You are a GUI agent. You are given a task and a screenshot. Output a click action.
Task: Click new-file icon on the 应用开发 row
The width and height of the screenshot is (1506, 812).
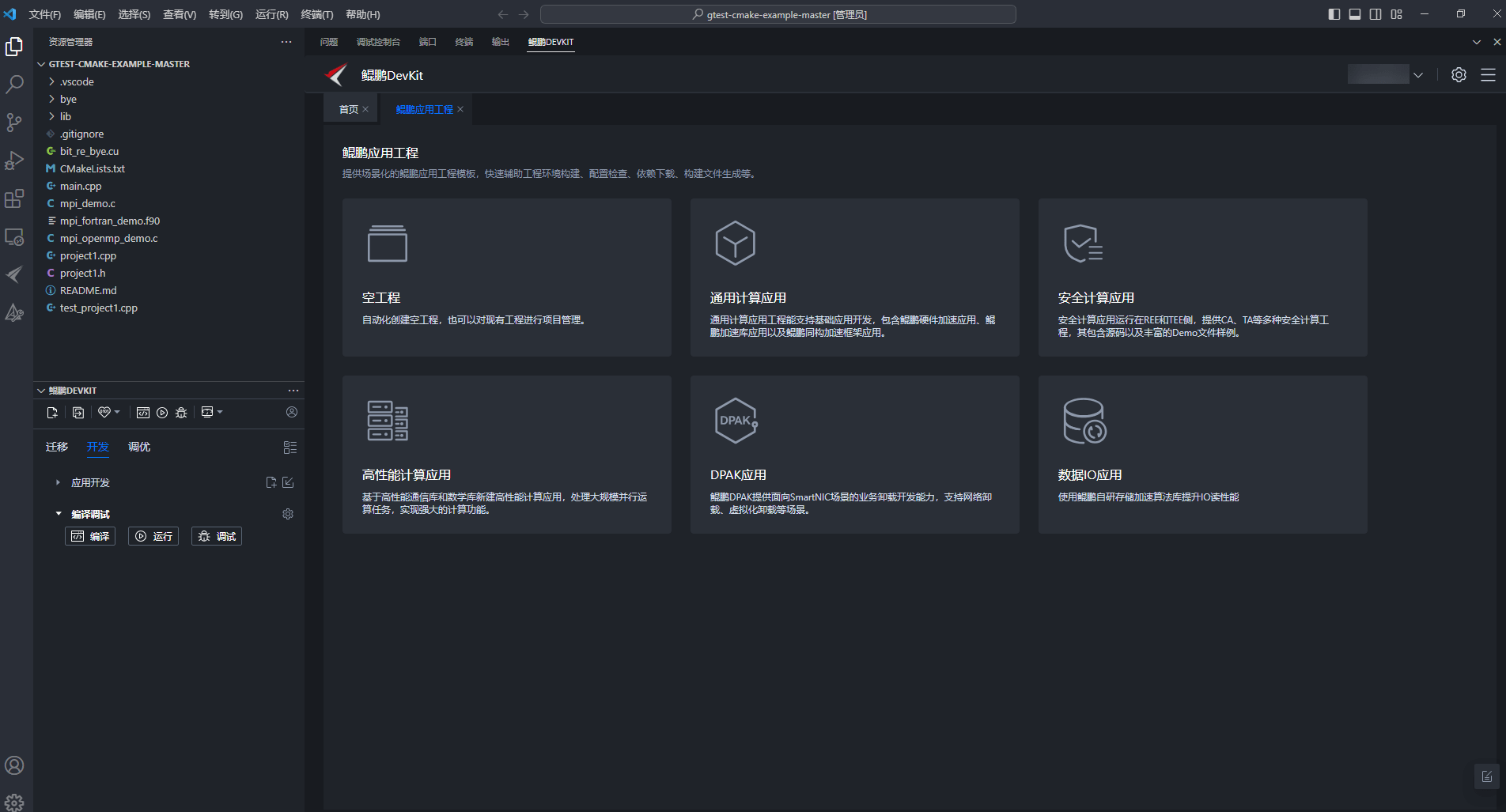pyautogui.click(x=271, y=482)
